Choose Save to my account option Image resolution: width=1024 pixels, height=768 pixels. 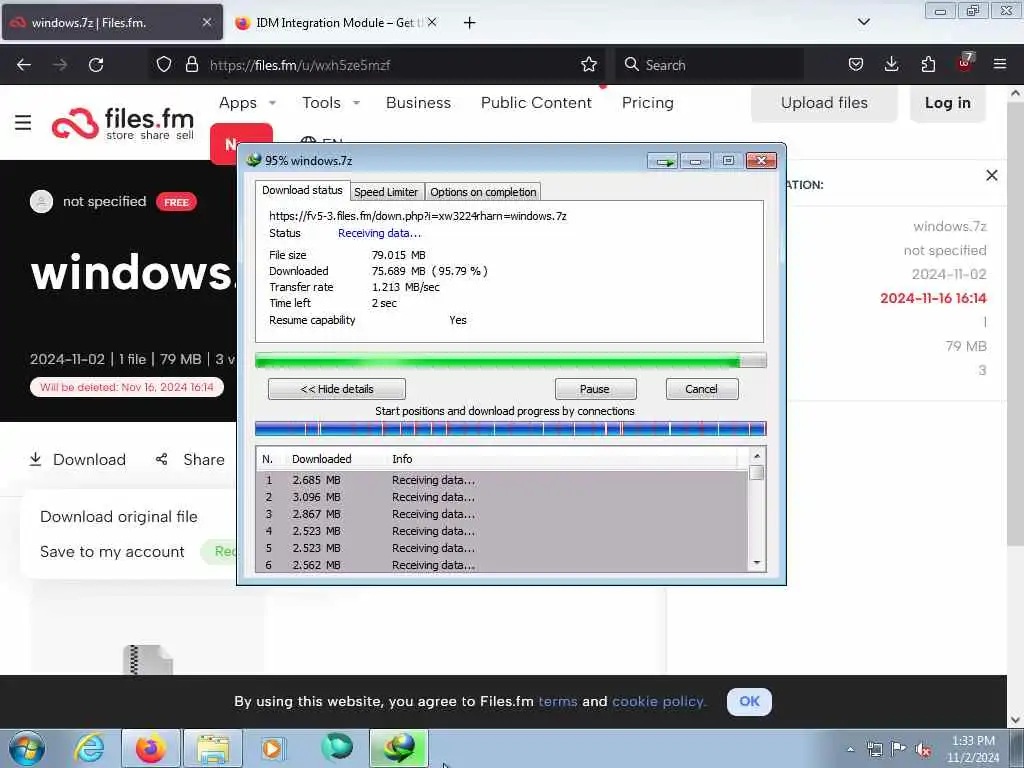pos(112,552)
